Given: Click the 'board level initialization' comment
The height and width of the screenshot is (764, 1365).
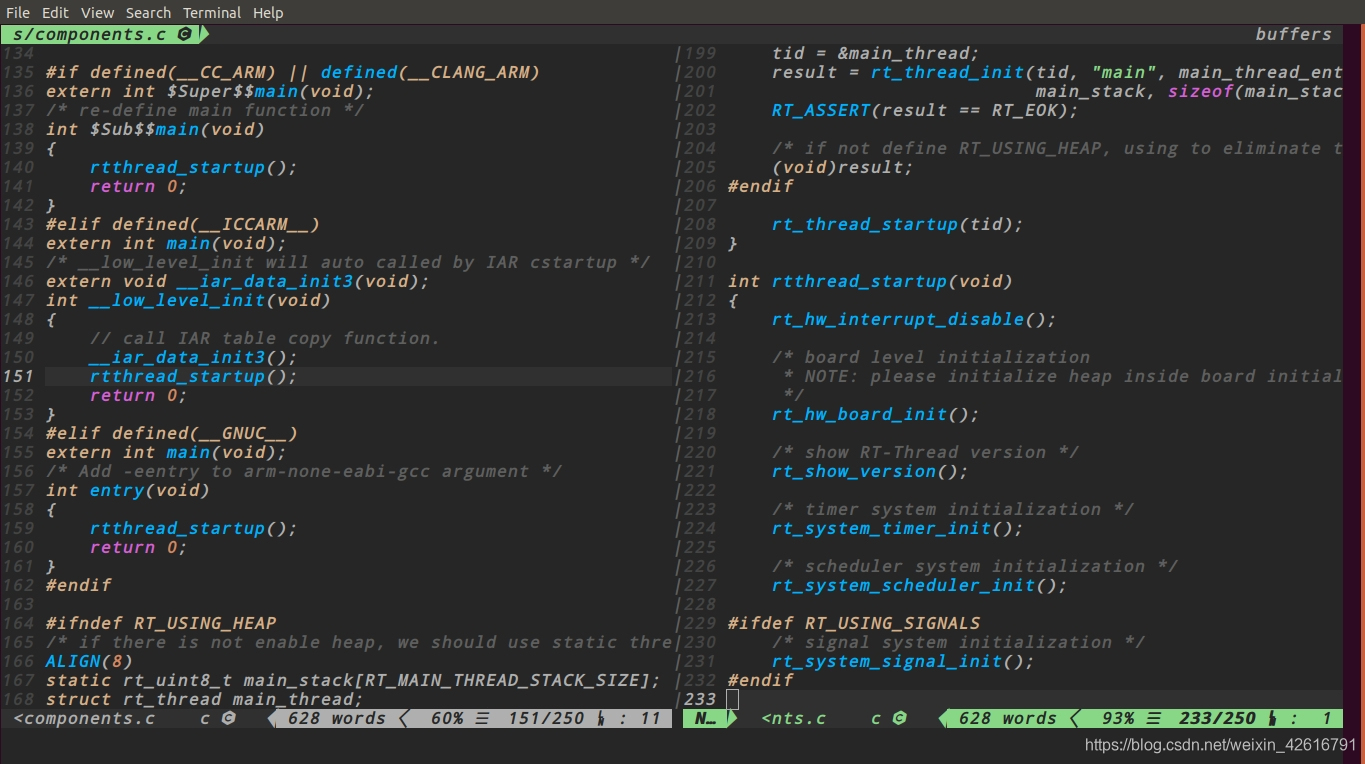Looking at the screenshot, I should point(931,358).
